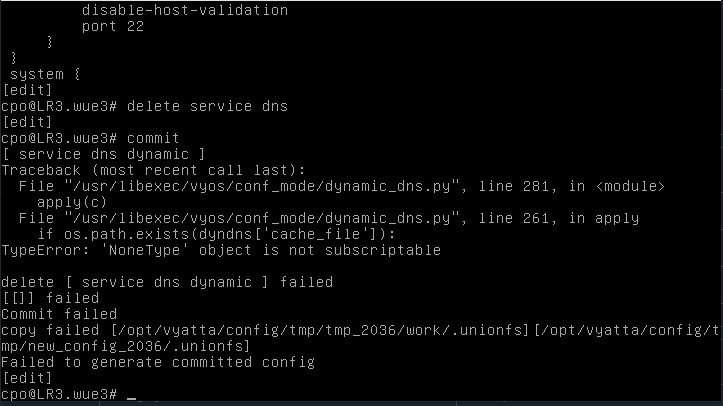
Task: Click the '[[]] failed' line
Action: pos(50,298)
